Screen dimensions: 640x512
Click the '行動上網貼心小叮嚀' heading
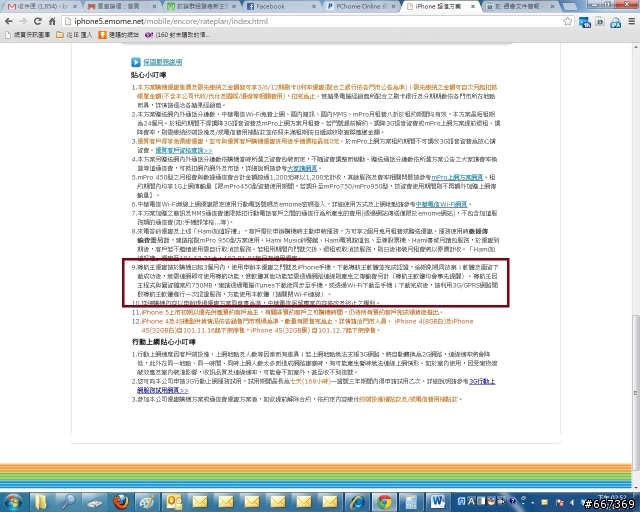click(x=164, y=342)
